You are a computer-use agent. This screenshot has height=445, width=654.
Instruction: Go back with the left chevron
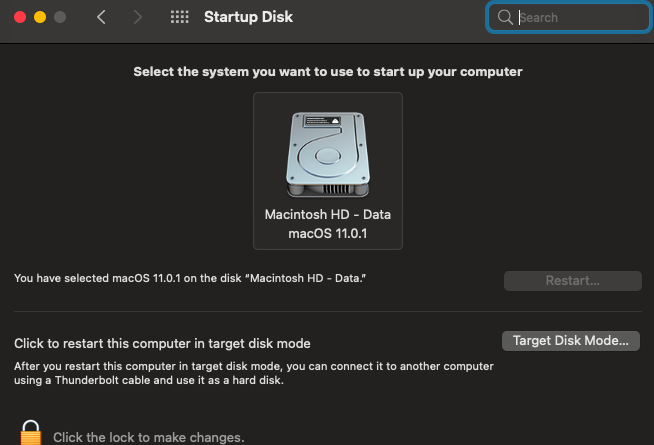101,17
